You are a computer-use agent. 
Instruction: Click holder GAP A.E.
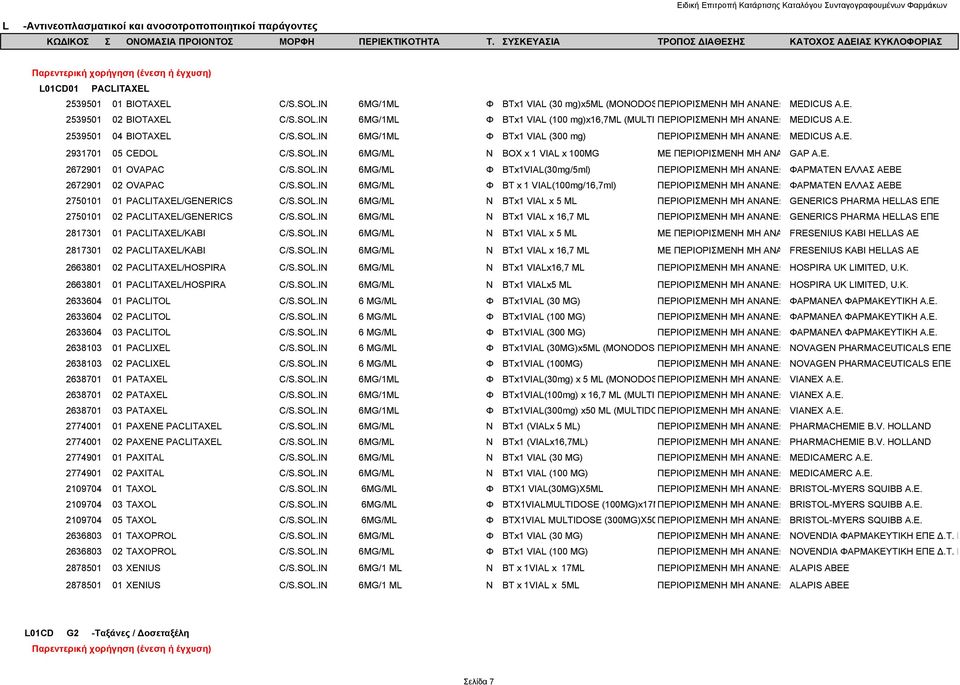809,154
